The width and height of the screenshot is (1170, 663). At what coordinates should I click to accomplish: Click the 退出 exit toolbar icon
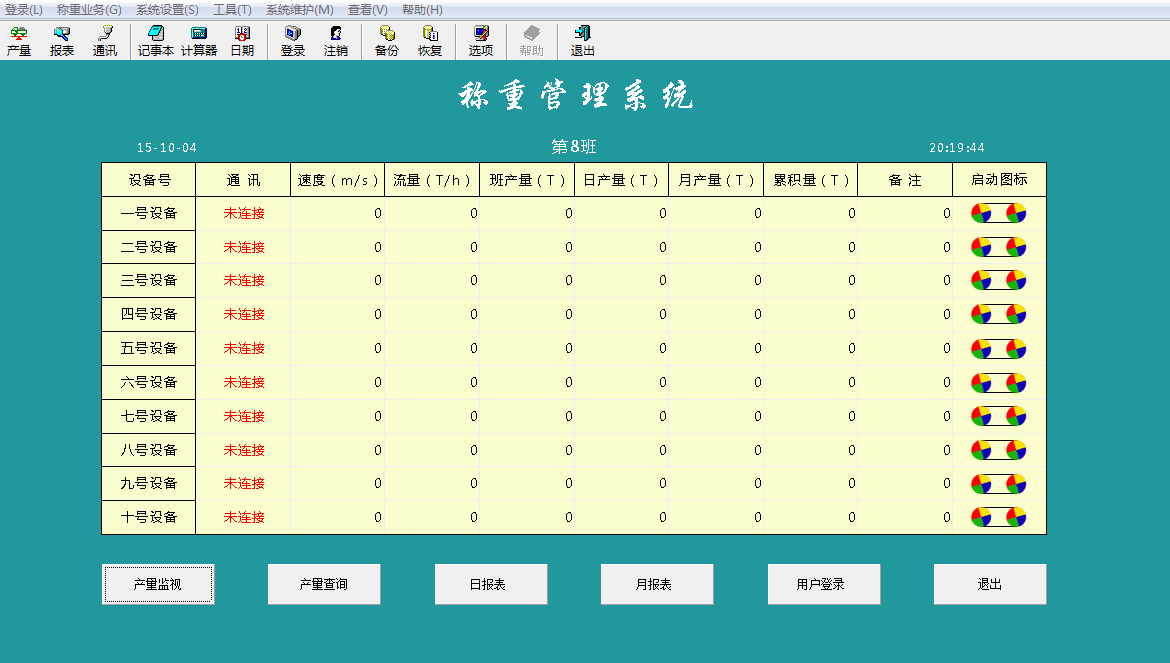click(x=583, y=41)
